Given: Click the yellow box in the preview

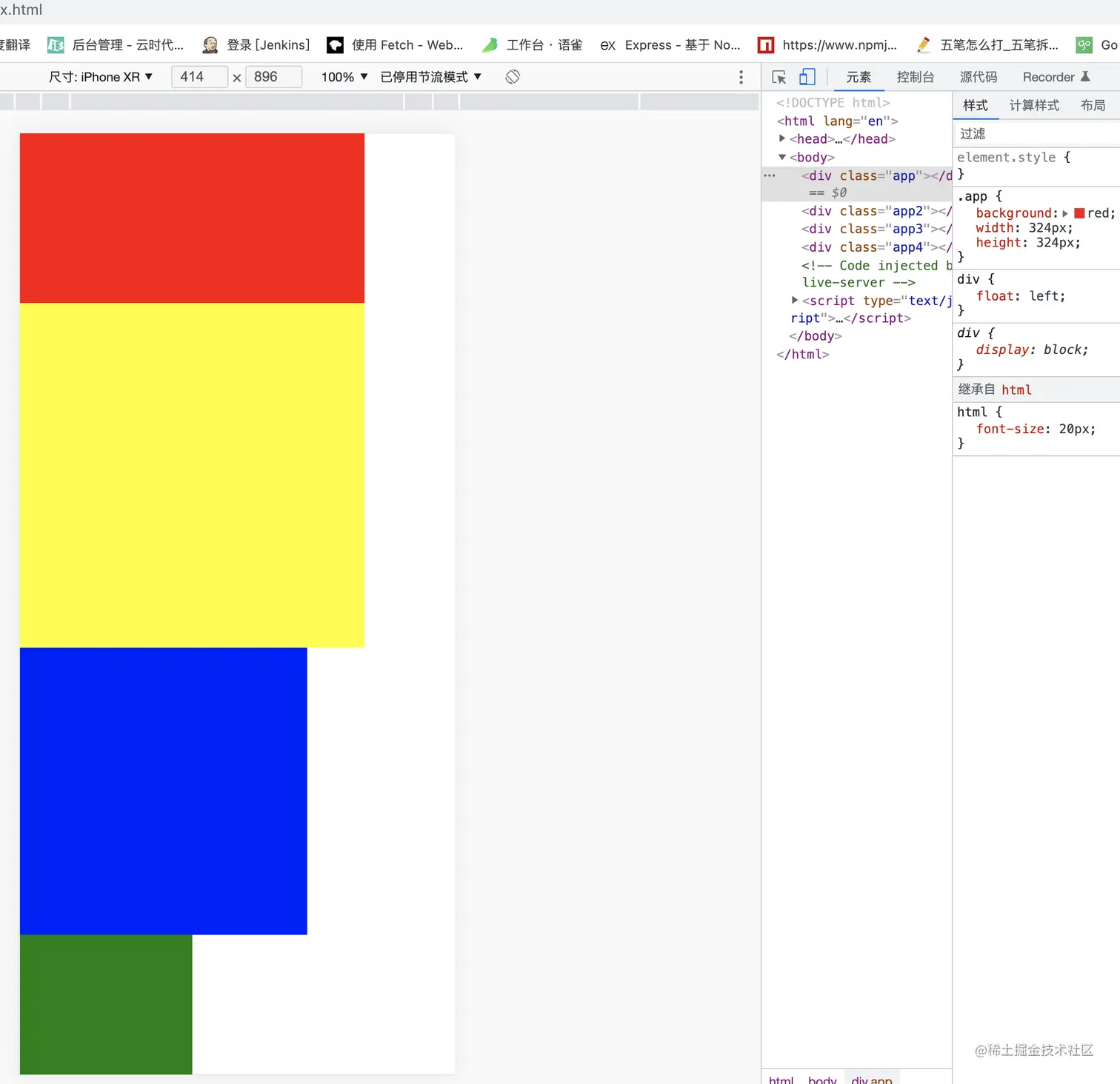Looking at the screenshot, I should pos(192,475).
